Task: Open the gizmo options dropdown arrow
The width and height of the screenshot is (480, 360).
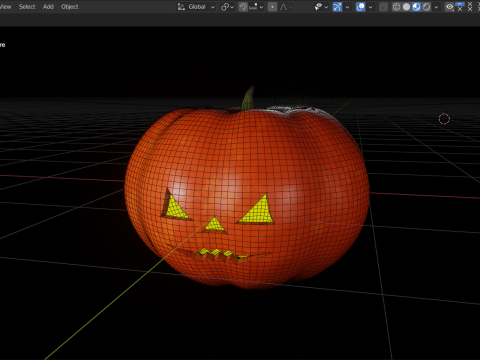Action: click(347, 7)
